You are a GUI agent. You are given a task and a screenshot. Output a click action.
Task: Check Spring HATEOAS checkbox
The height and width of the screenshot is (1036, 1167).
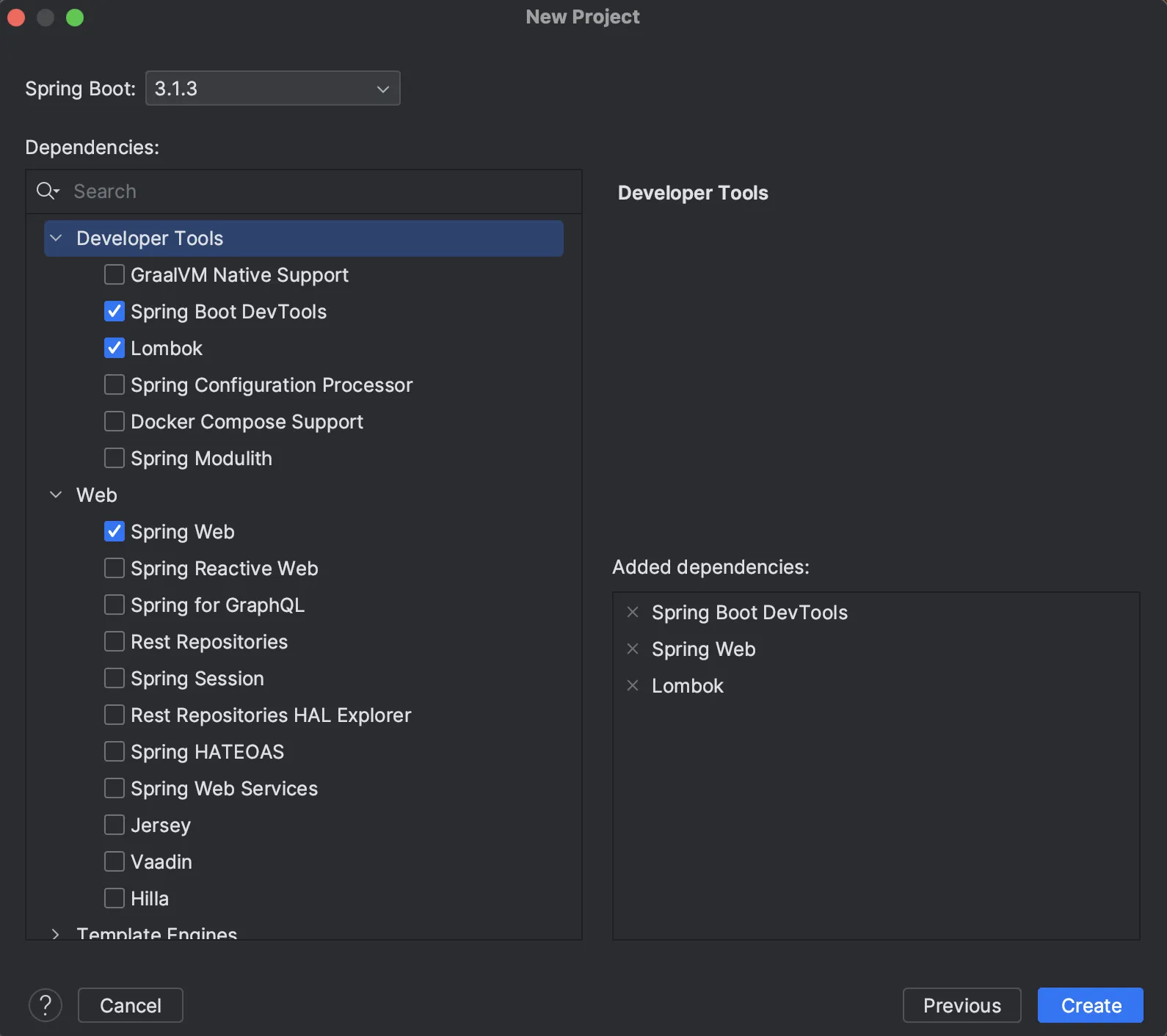click(x=114, y=751)
